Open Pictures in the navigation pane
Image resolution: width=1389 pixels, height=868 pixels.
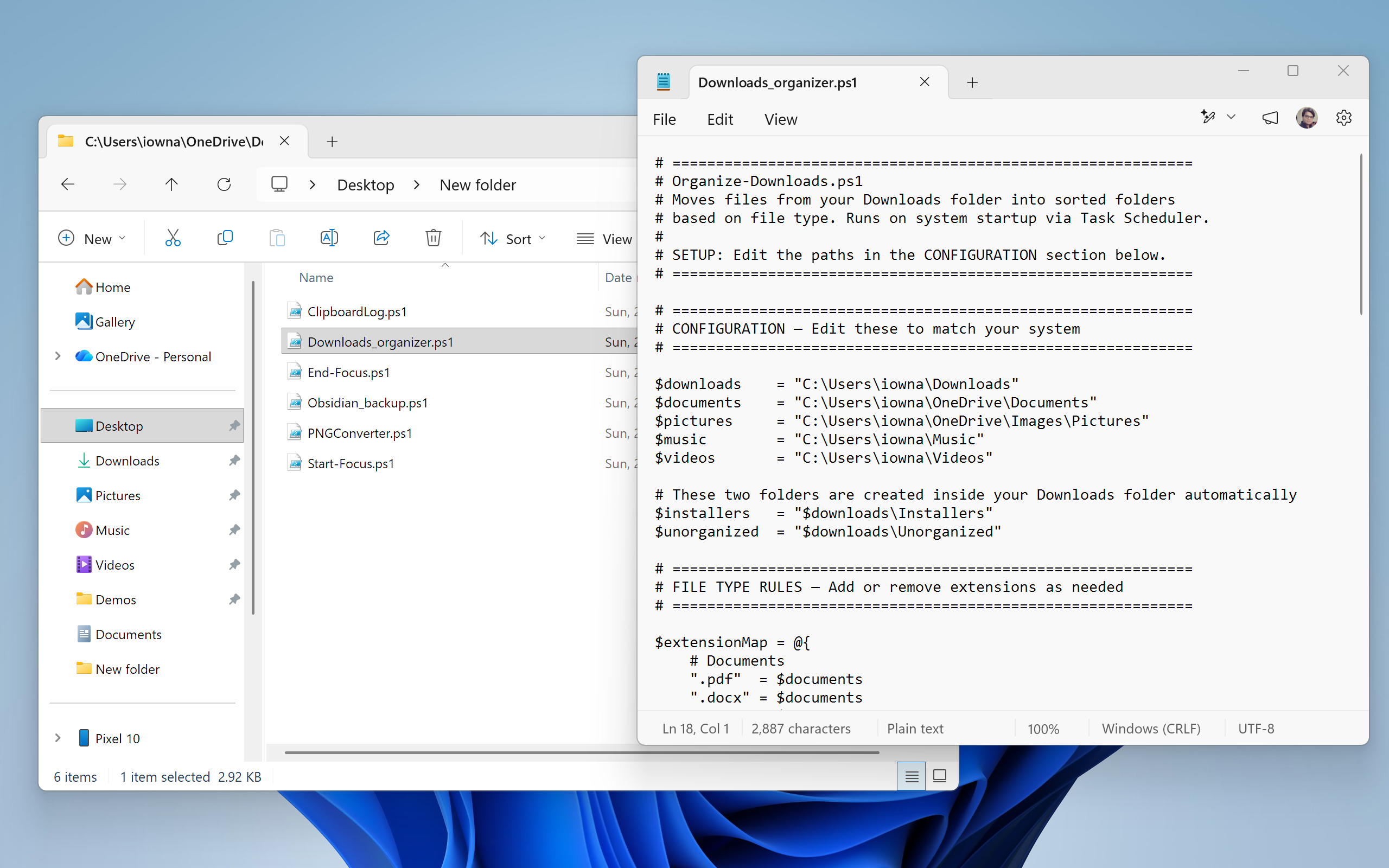tap(108, 495)
